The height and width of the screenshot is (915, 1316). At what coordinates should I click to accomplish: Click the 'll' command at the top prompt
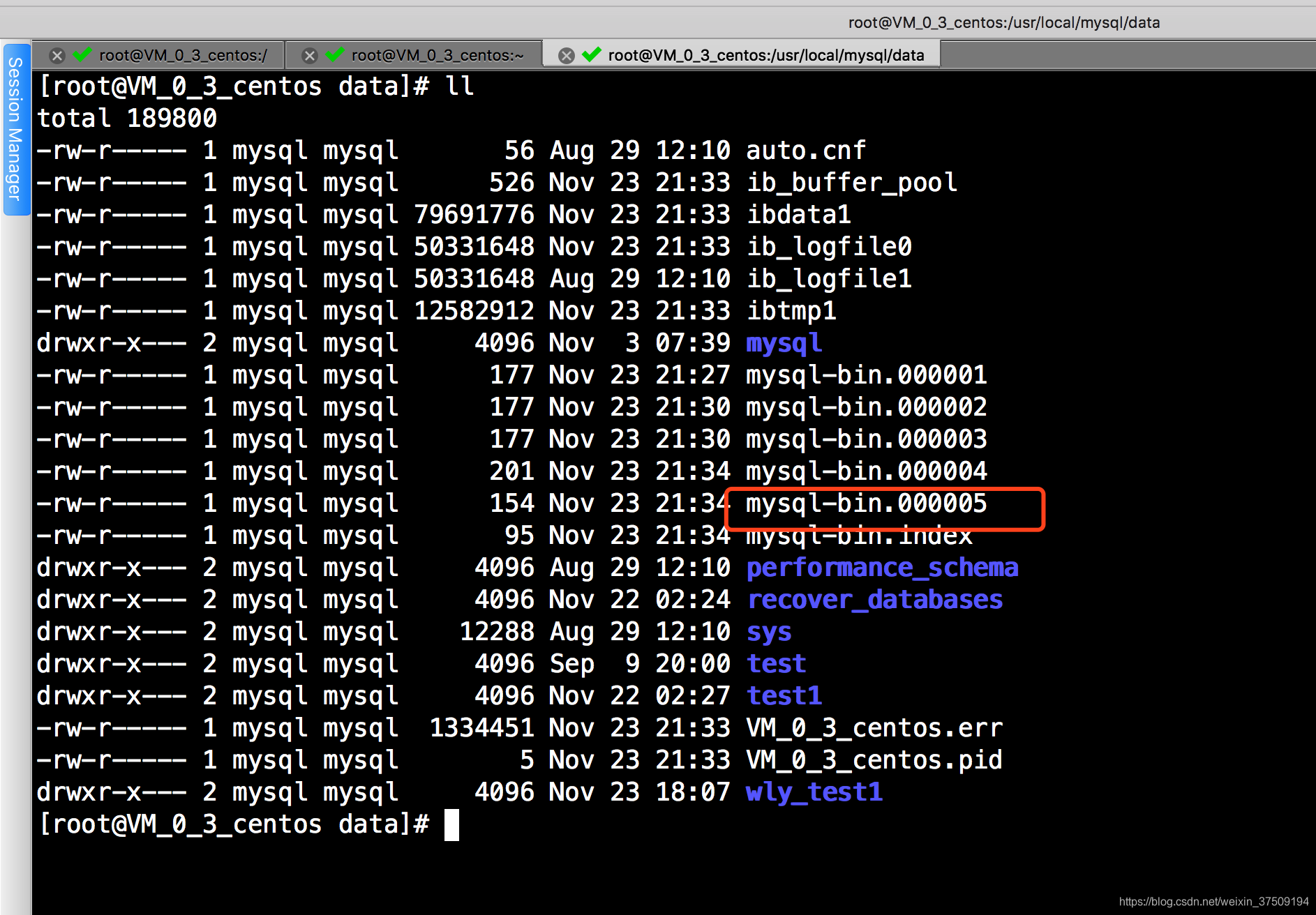click(459, 86)
